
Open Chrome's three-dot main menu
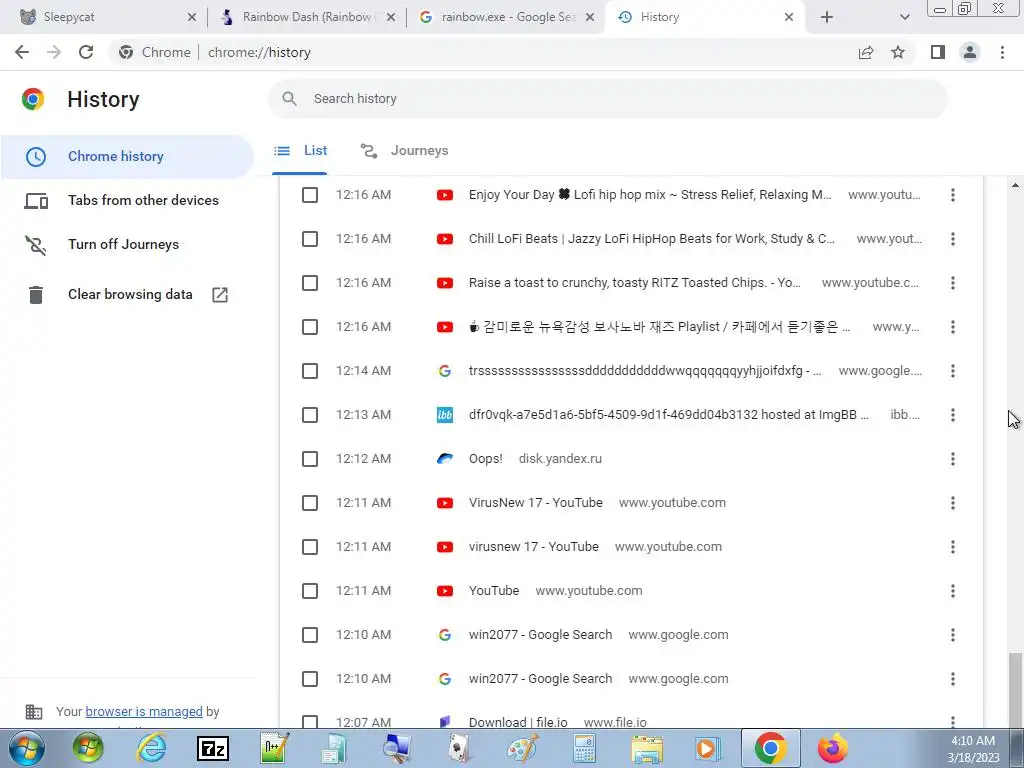pyautogui.click(x=1002, y=52)
